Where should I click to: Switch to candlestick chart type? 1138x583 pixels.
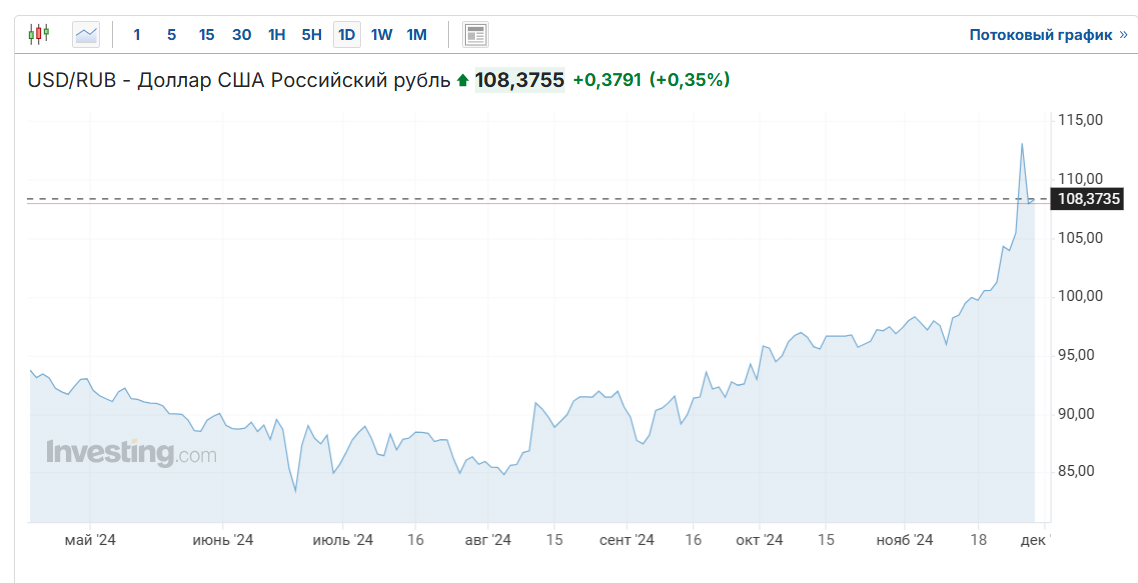point(38,35)
